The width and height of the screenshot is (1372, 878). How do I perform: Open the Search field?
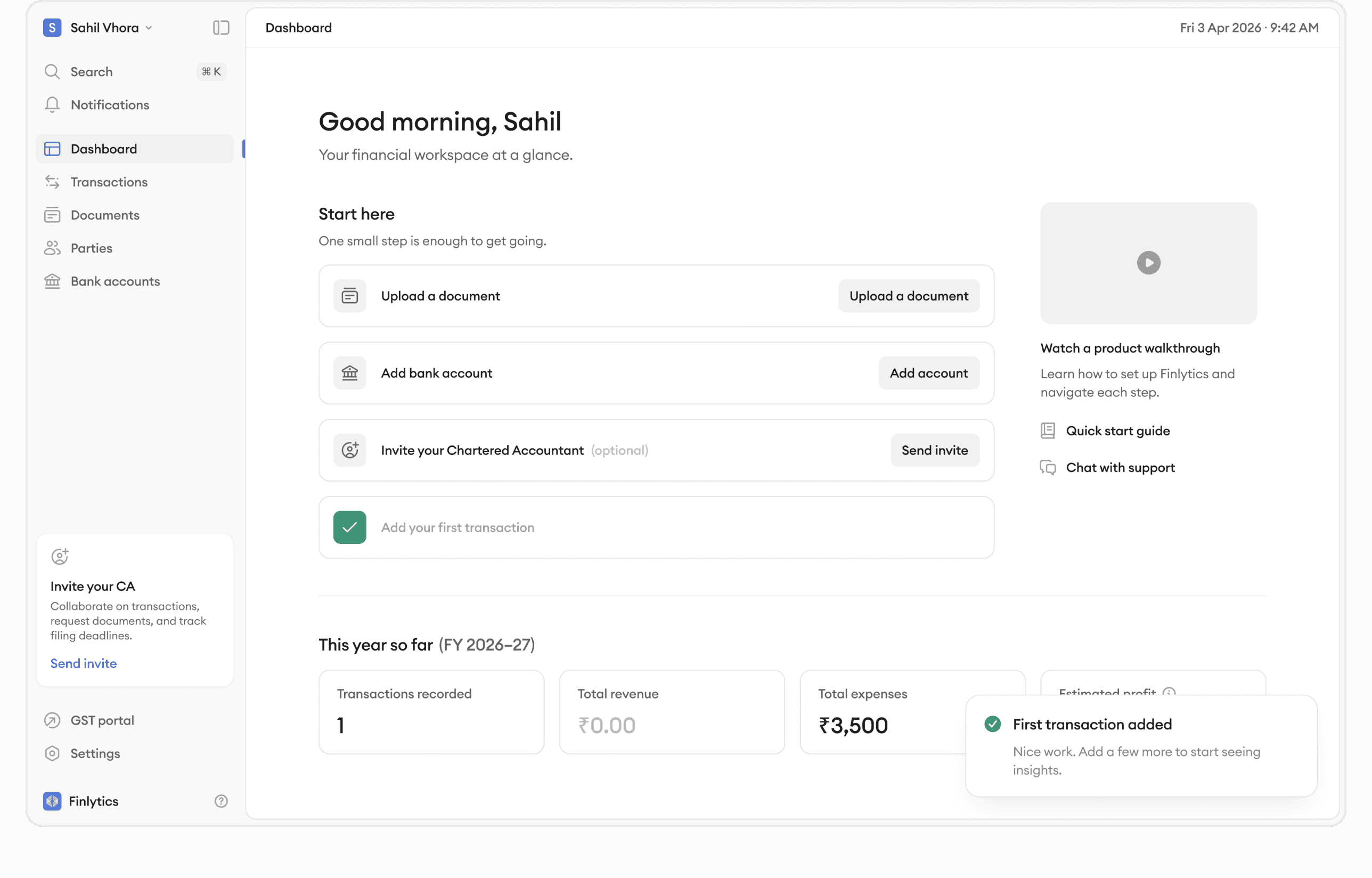tap(91, 72)
